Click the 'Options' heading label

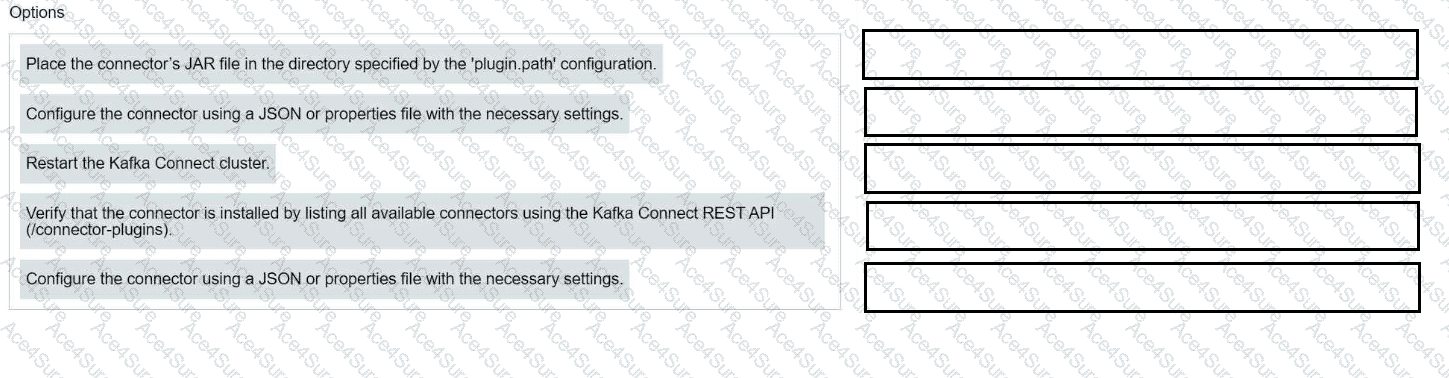click(36, 13)
